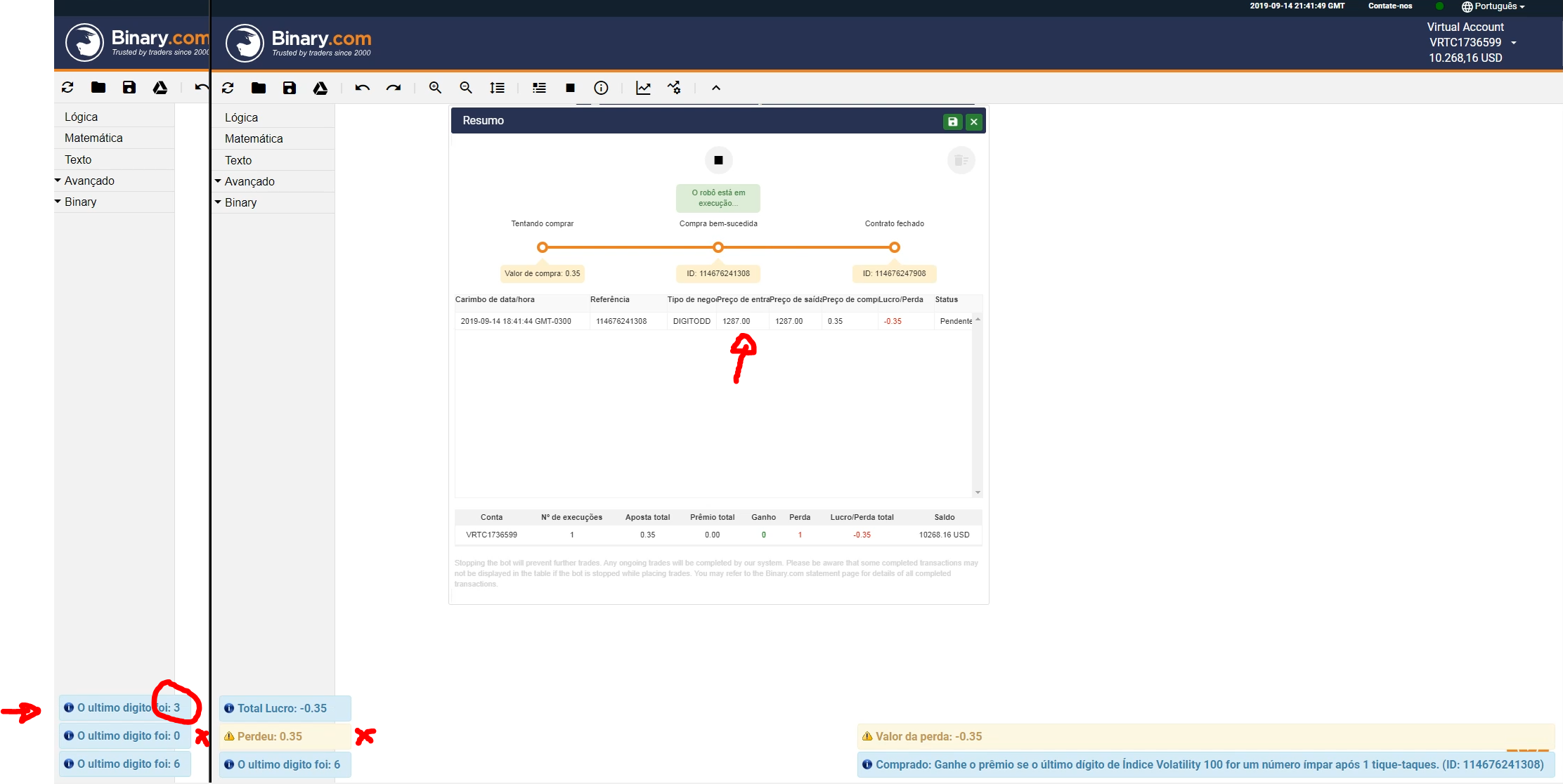Click the 10268.16 USD balance cell
1563x784 pixels.
point(945,535)
